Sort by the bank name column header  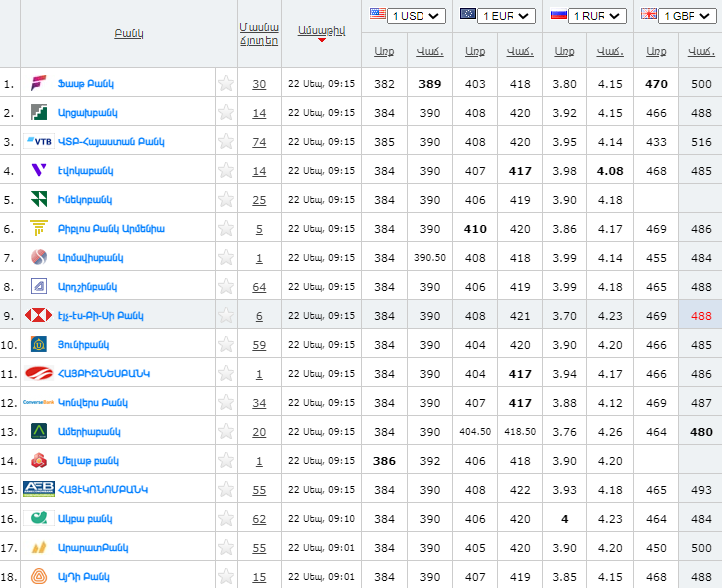129,34
